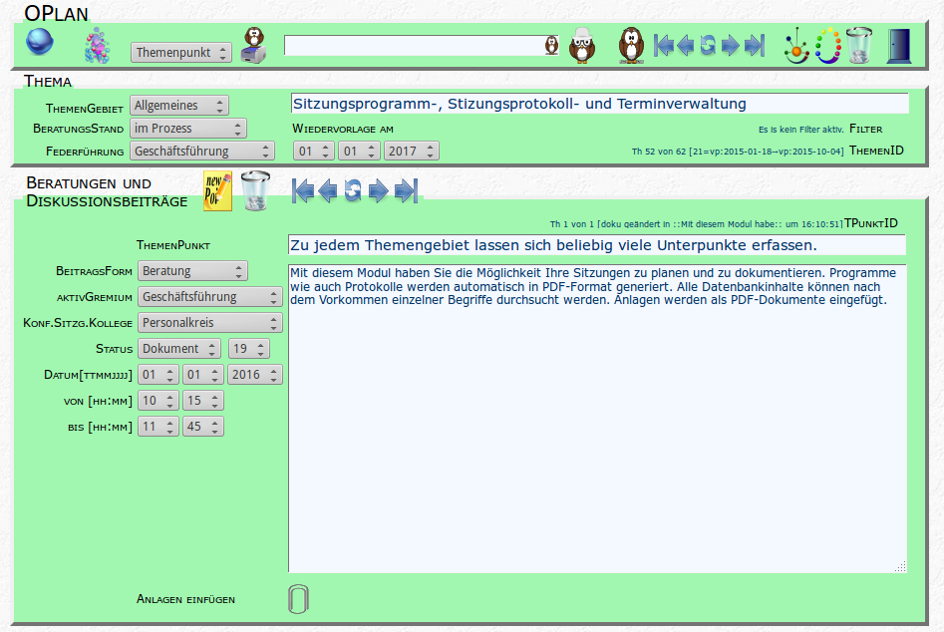Open the BeratungsStand dropdown 'im Prozess'
The width and height of the screenshot is (944, 632).
pyautogui.click(x=188, y=128)
